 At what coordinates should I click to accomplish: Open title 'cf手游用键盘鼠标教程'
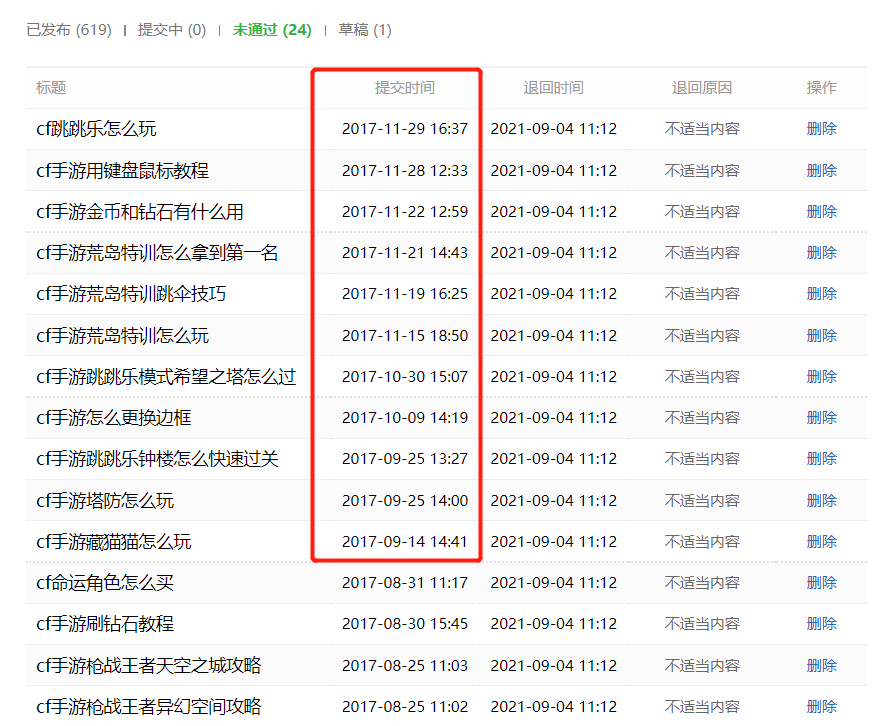(x=122, y=171)
